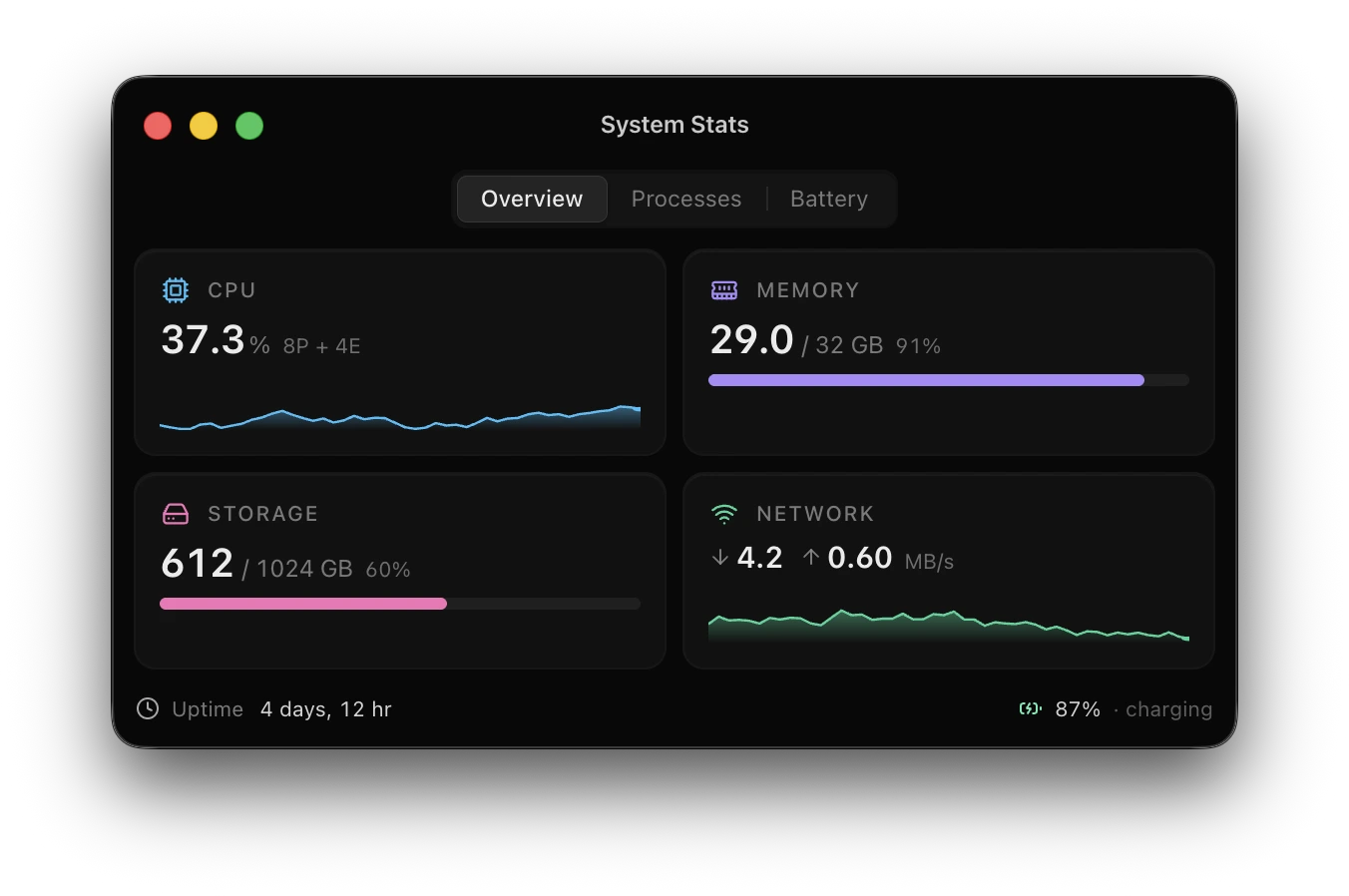Switch to the Processes tab
The width and height of the screenshot is (1349, 896).
tap(686, 199)
